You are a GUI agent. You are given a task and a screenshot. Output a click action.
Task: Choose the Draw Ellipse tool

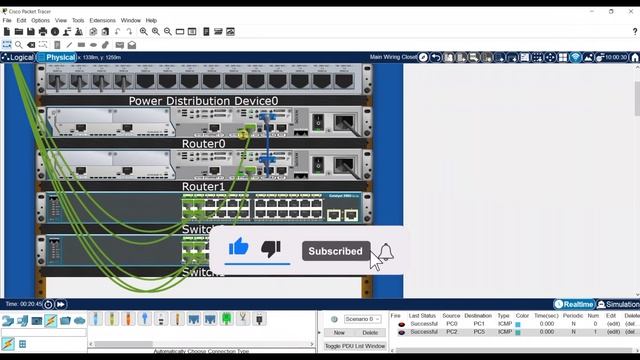point(93,45)
